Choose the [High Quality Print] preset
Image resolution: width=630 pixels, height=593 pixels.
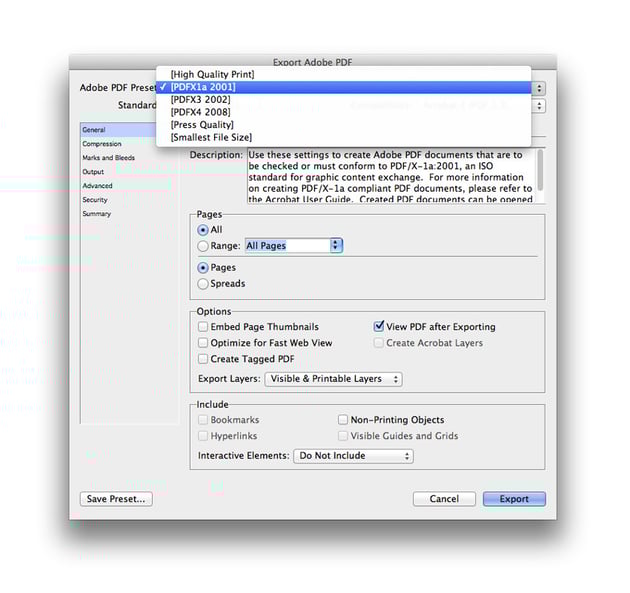coord(344,74)
